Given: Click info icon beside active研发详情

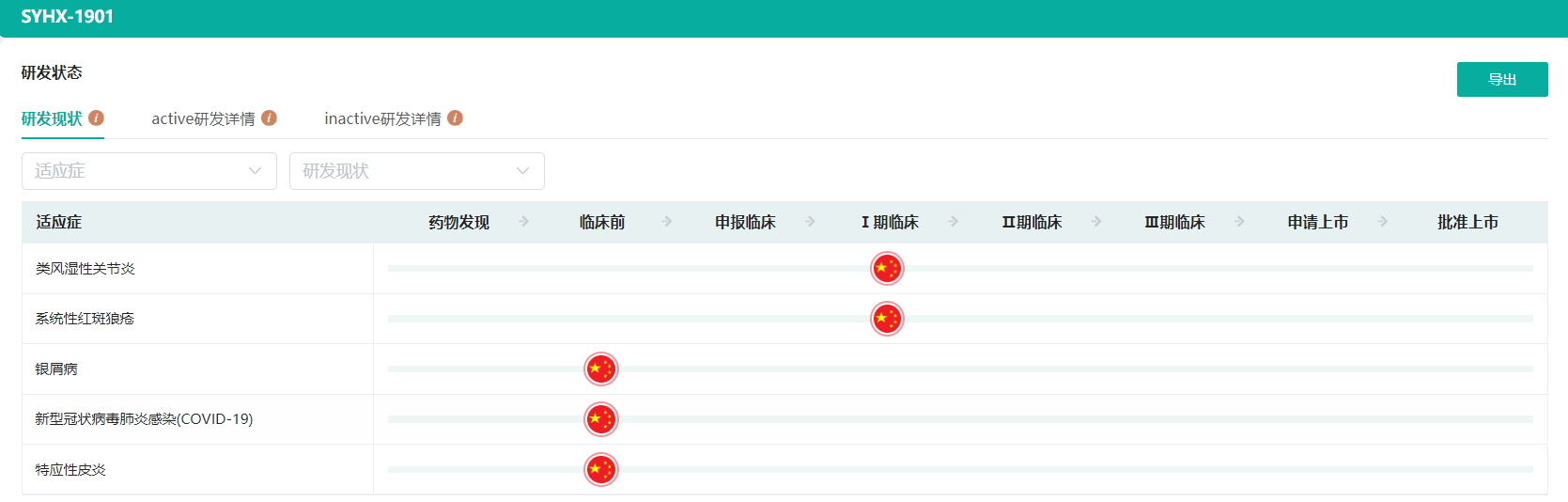Looking at the screenshot, I should click(269, 118).
